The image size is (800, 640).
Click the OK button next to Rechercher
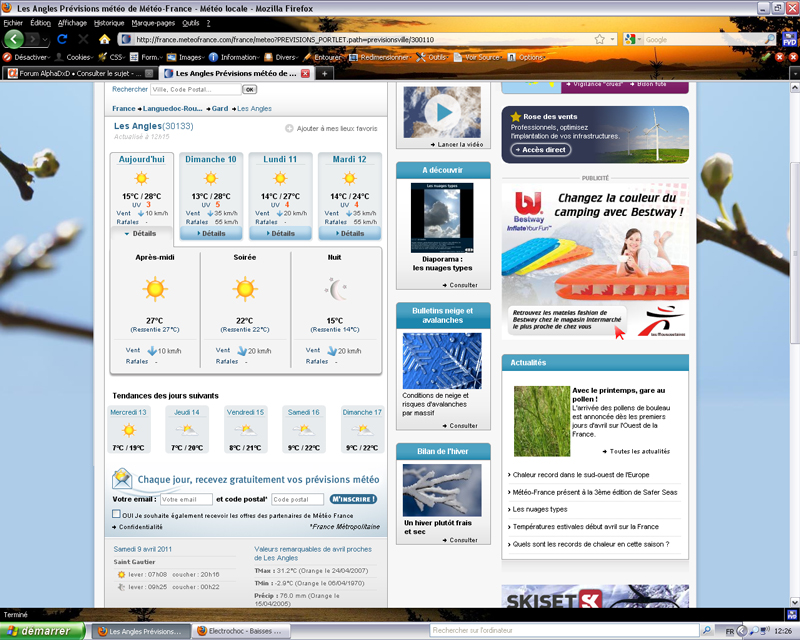(249, 89)
